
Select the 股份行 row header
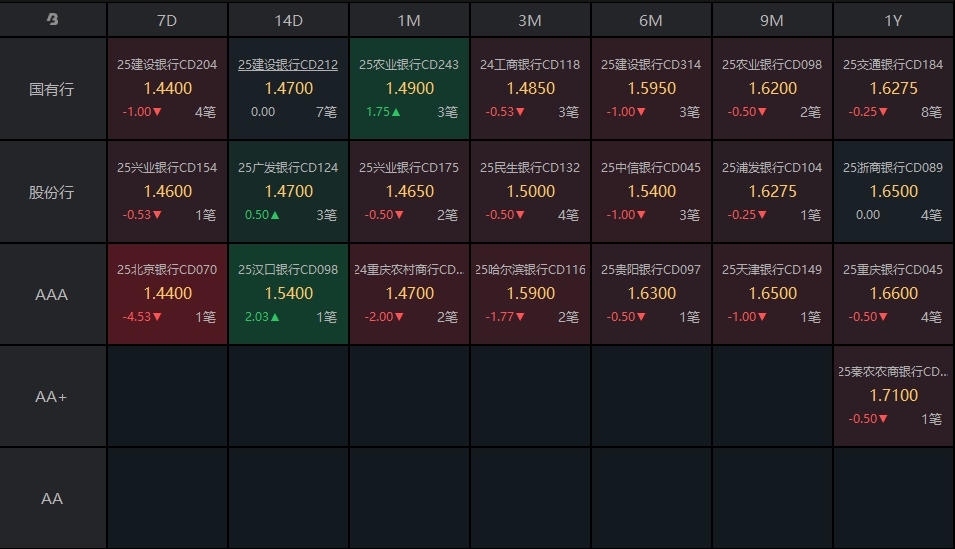click(x=53, y=192)
